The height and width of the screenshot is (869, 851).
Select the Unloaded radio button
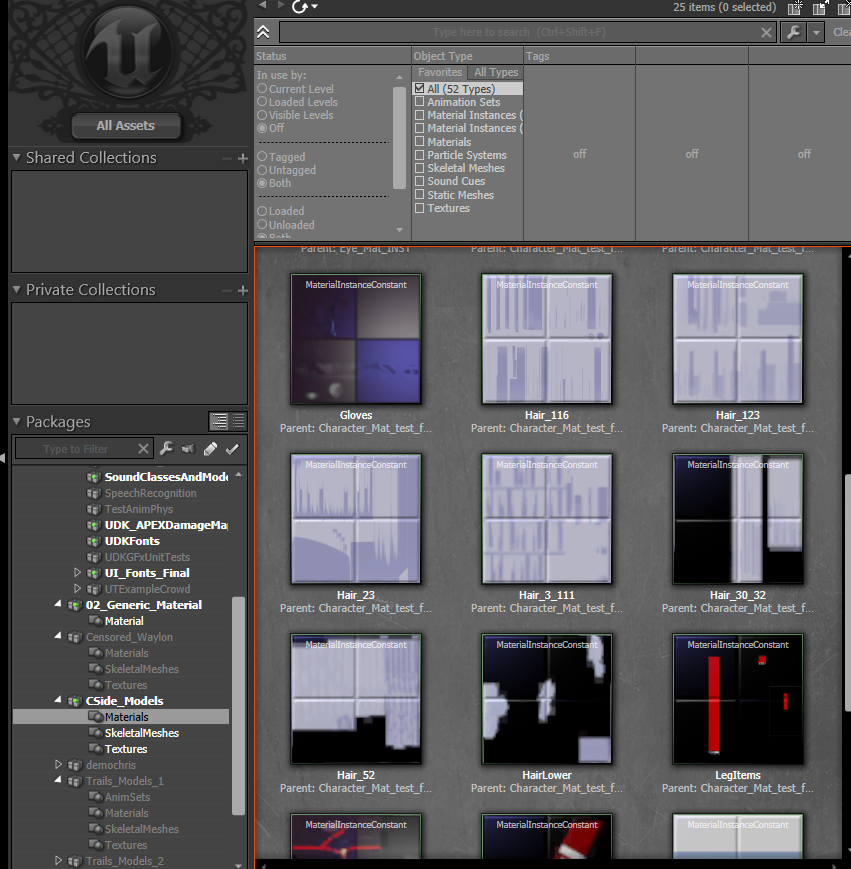coord(263,225)
